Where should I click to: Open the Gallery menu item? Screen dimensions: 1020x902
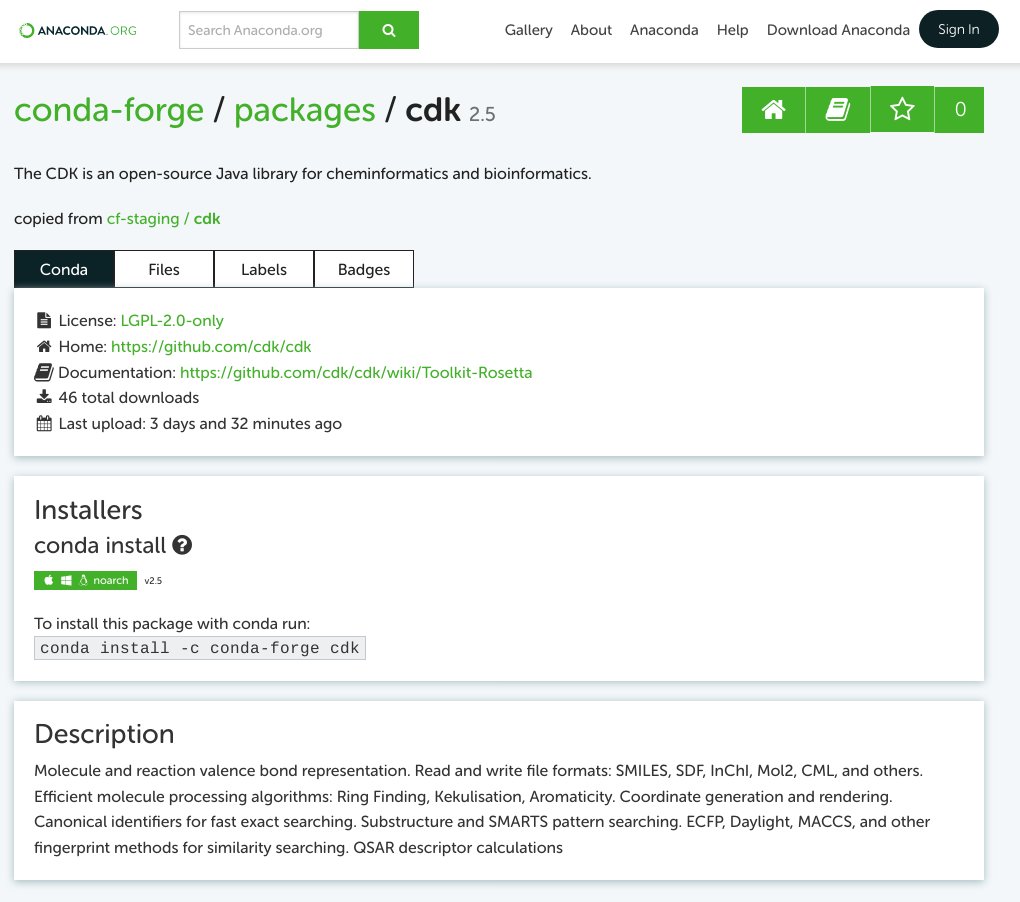(x=528, y=30)
